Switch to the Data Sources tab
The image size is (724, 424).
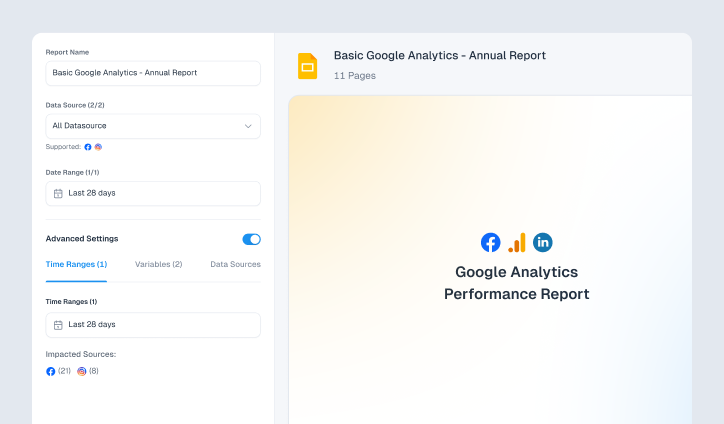click(x=235, y=264)
